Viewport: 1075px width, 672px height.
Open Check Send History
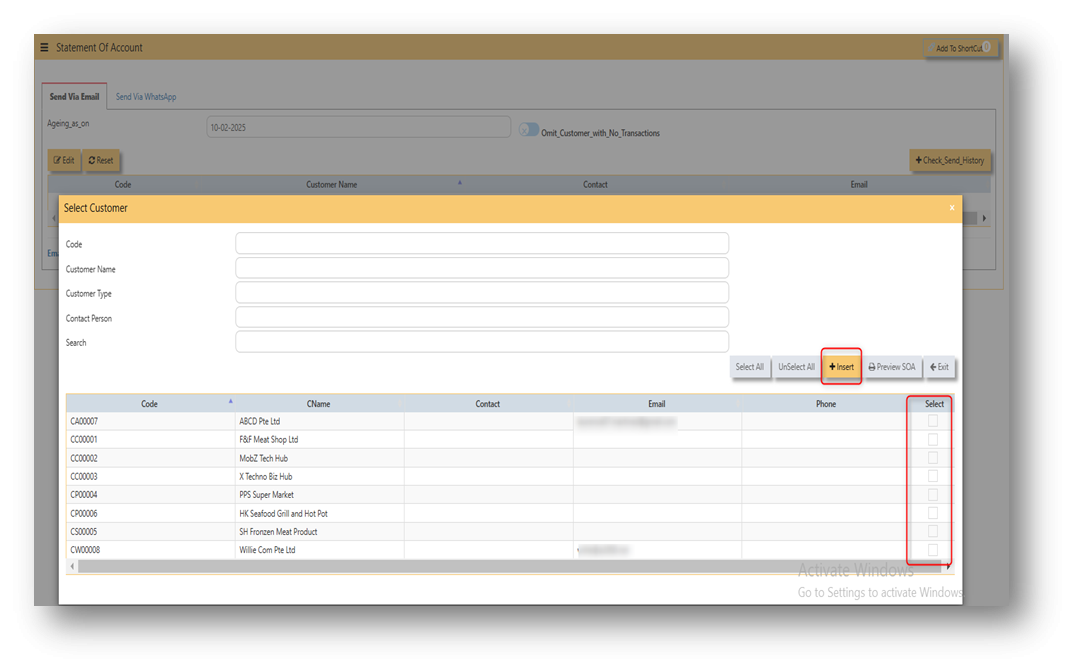point(950,160)
